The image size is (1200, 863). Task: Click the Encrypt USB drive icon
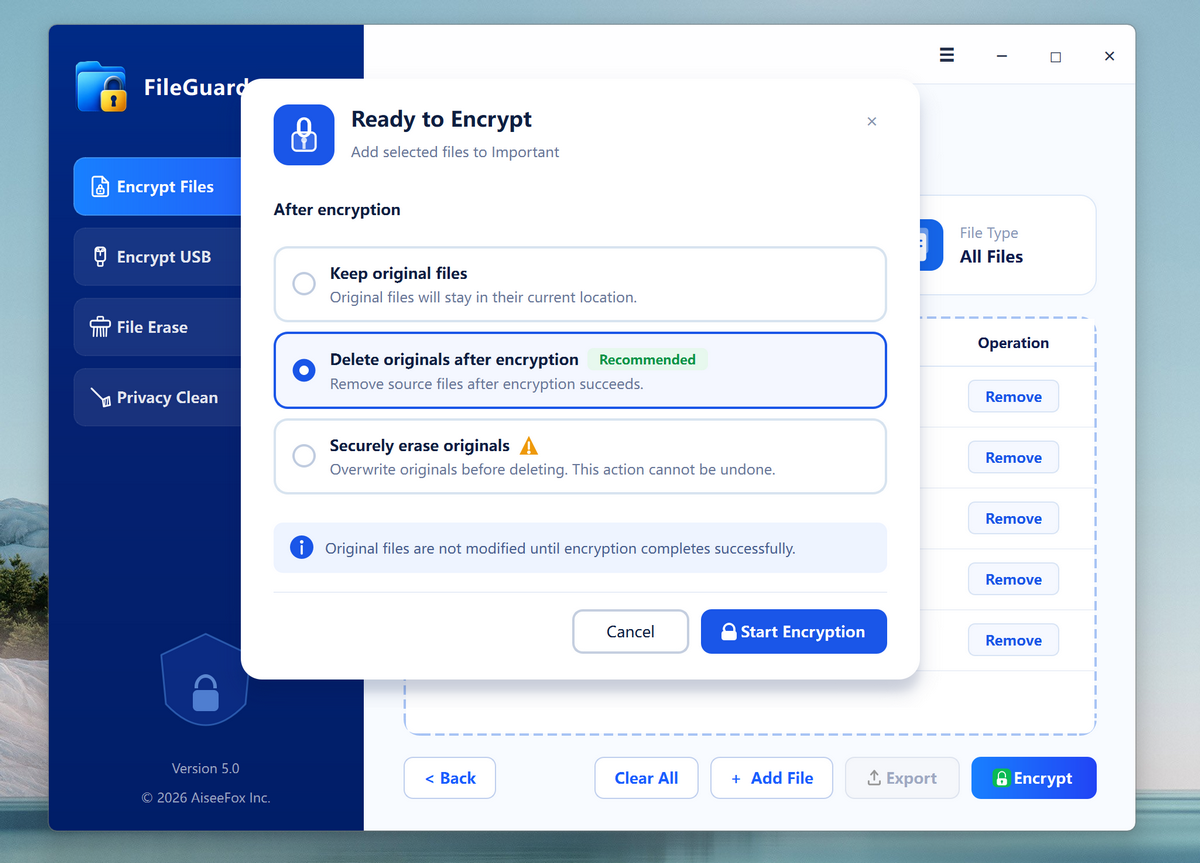pos(100,257)
